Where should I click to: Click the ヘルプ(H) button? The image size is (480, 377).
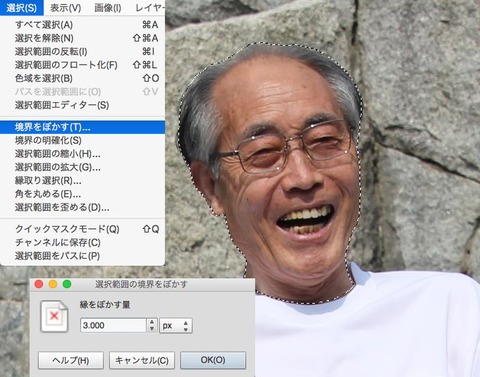pos(71,360)
